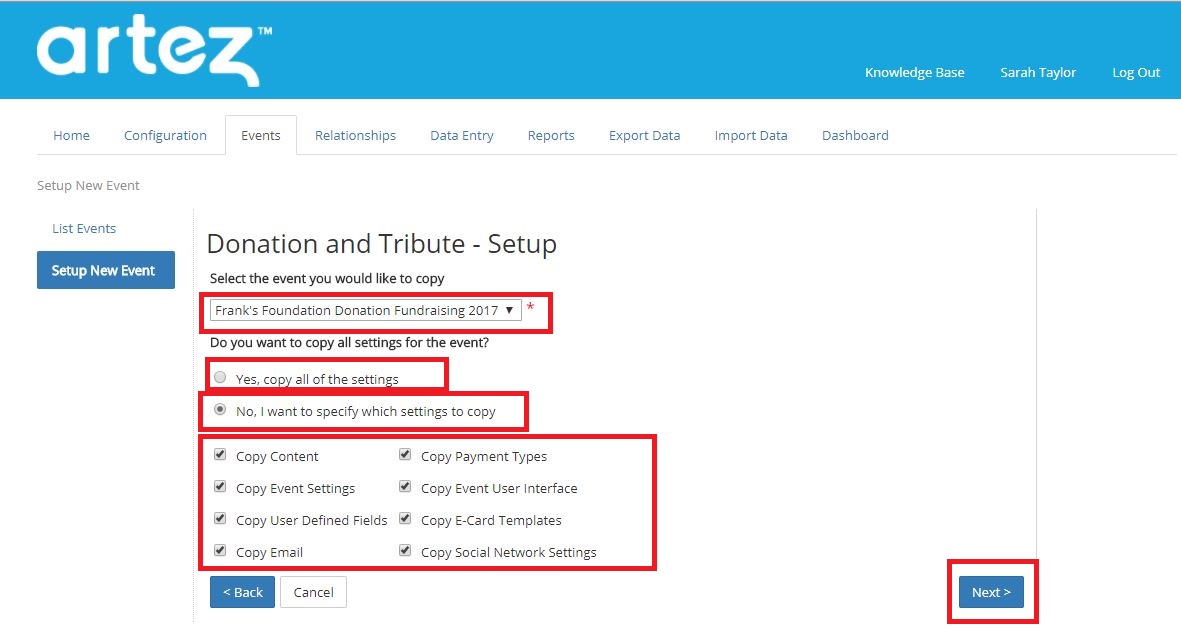Open the Knowledge Base link
The width and height of the screenshot is (1181, 630).
click(914, 72)
